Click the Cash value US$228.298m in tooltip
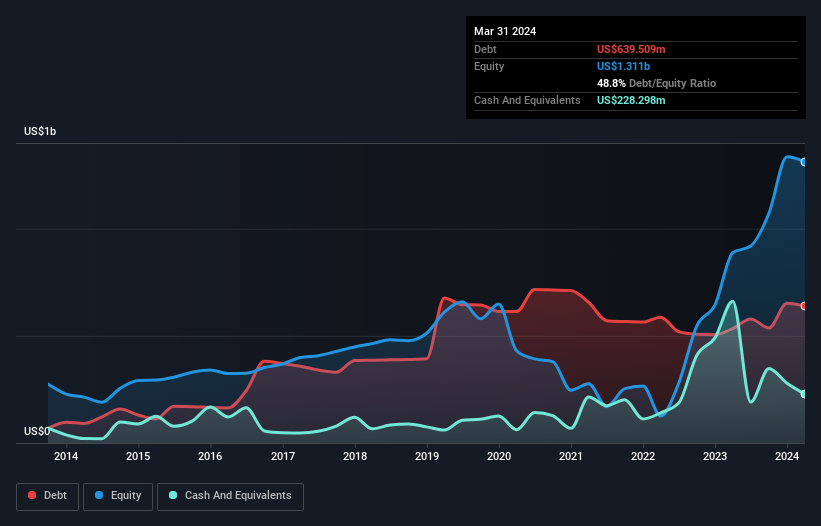Image resolution: width=821 pixels, height=526 pixels. pyautogui.click(x=631, y=100)
